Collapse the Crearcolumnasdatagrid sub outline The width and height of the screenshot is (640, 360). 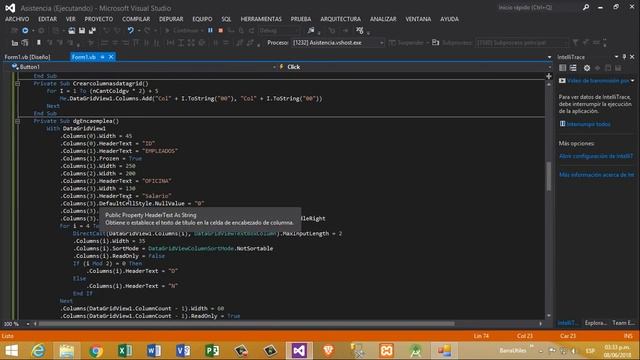[x=18, y=83]
